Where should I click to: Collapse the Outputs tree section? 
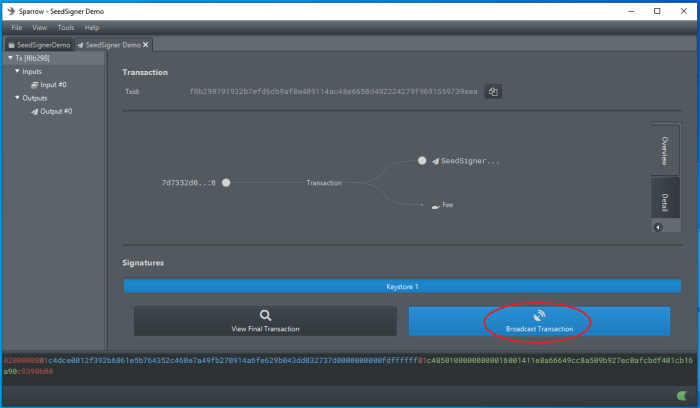click(x=17, y=98)
